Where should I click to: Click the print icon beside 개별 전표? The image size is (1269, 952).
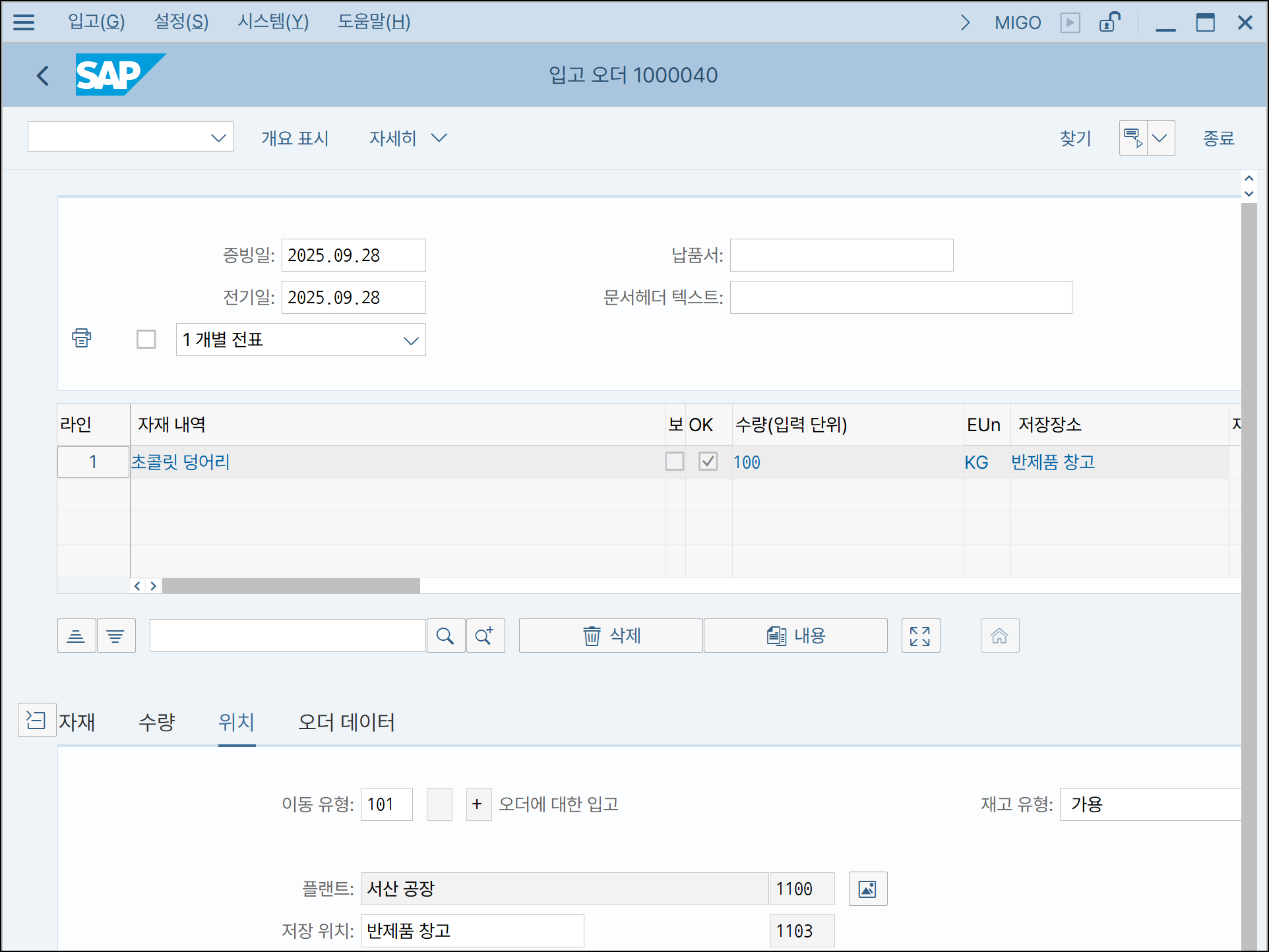pyautogui.click(x=82, y=338)
